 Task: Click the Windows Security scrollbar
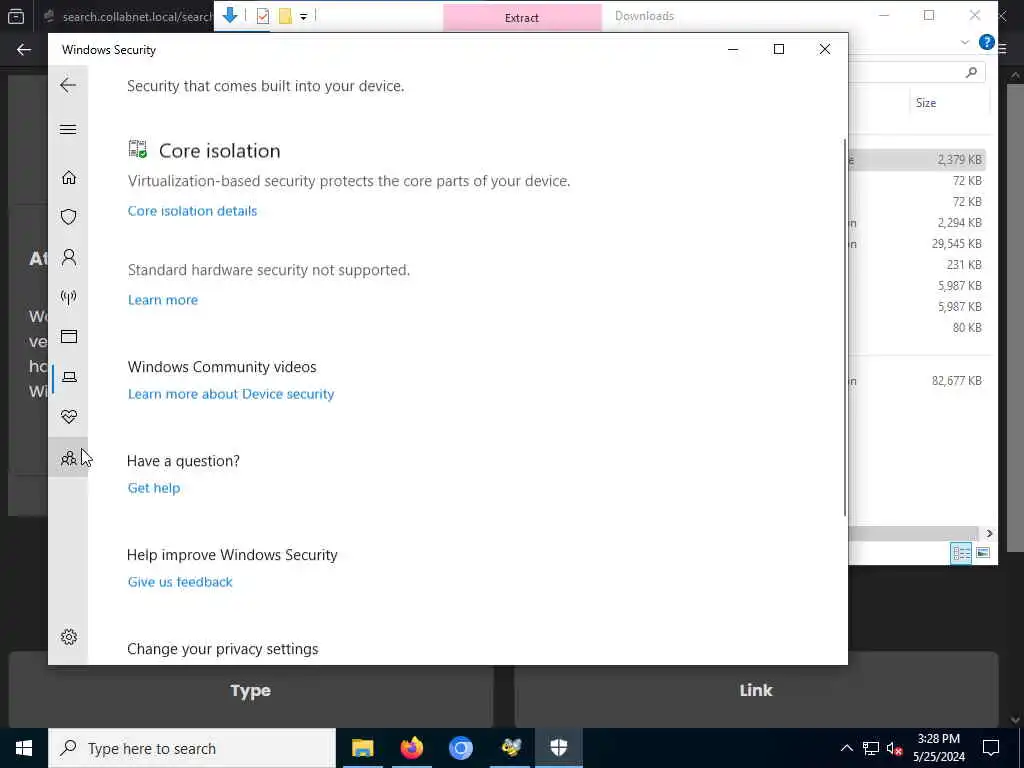click(x=845, y=327)
